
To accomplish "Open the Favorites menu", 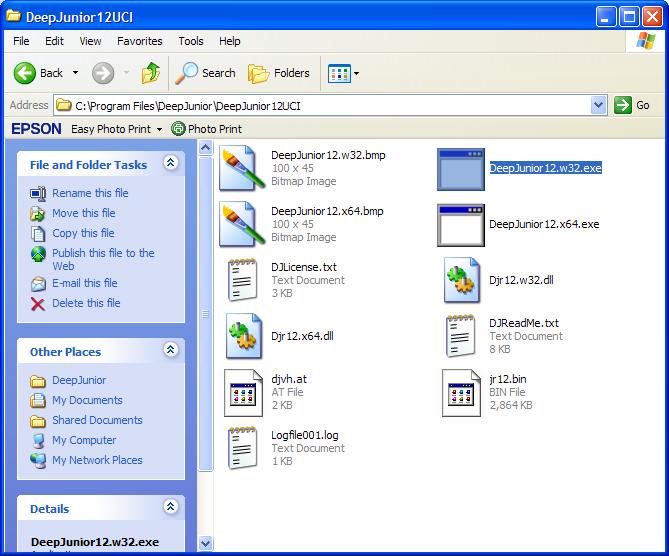I will click(139, 41).
